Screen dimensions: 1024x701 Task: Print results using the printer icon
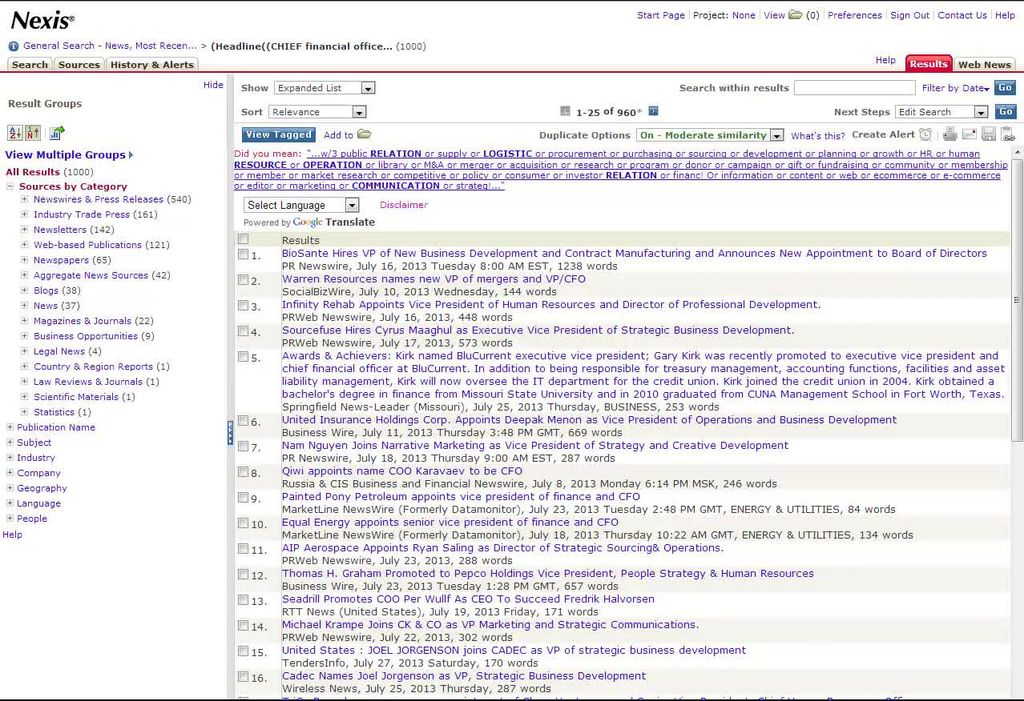950,135
